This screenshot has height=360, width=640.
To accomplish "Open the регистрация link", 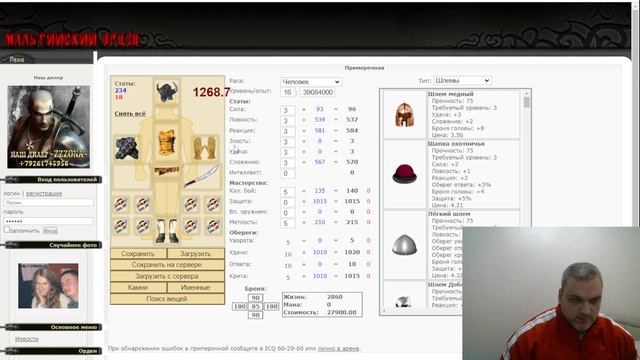I will (44, 193).
